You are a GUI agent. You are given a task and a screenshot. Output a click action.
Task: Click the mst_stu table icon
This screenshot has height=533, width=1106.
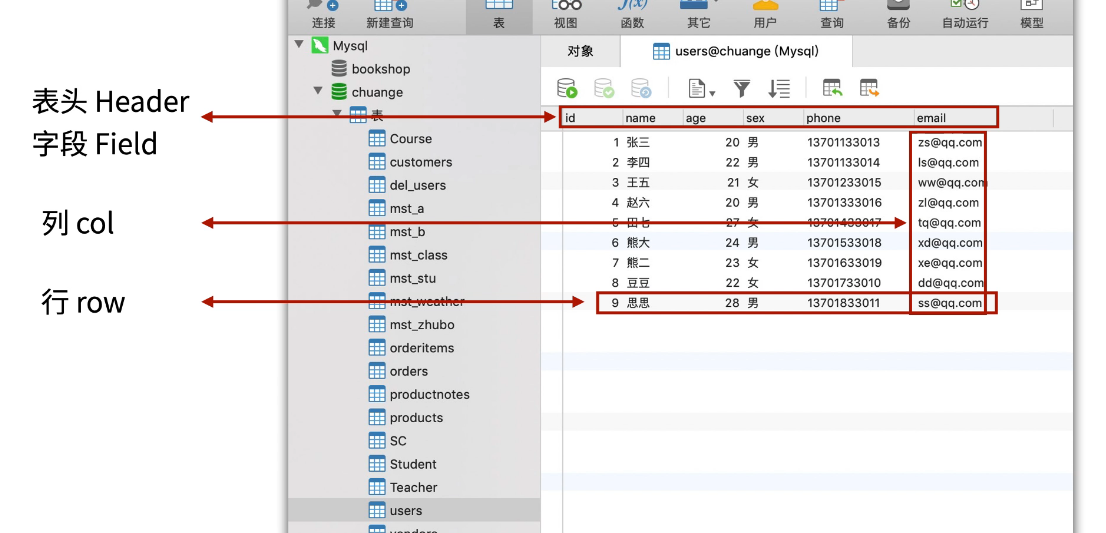click(377, 278)
